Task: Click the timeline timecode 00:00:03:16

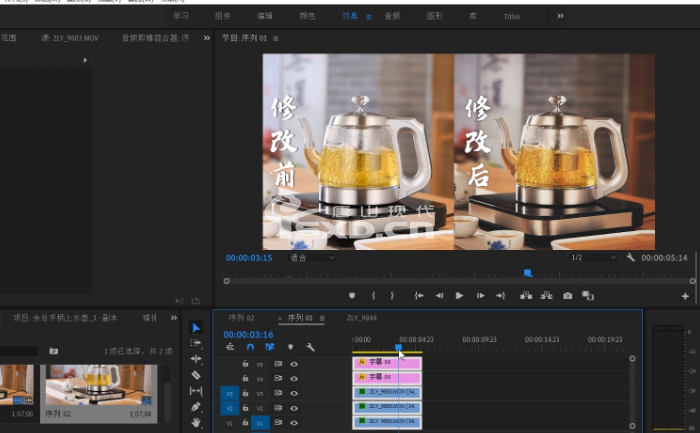Action: click(248, 334)
